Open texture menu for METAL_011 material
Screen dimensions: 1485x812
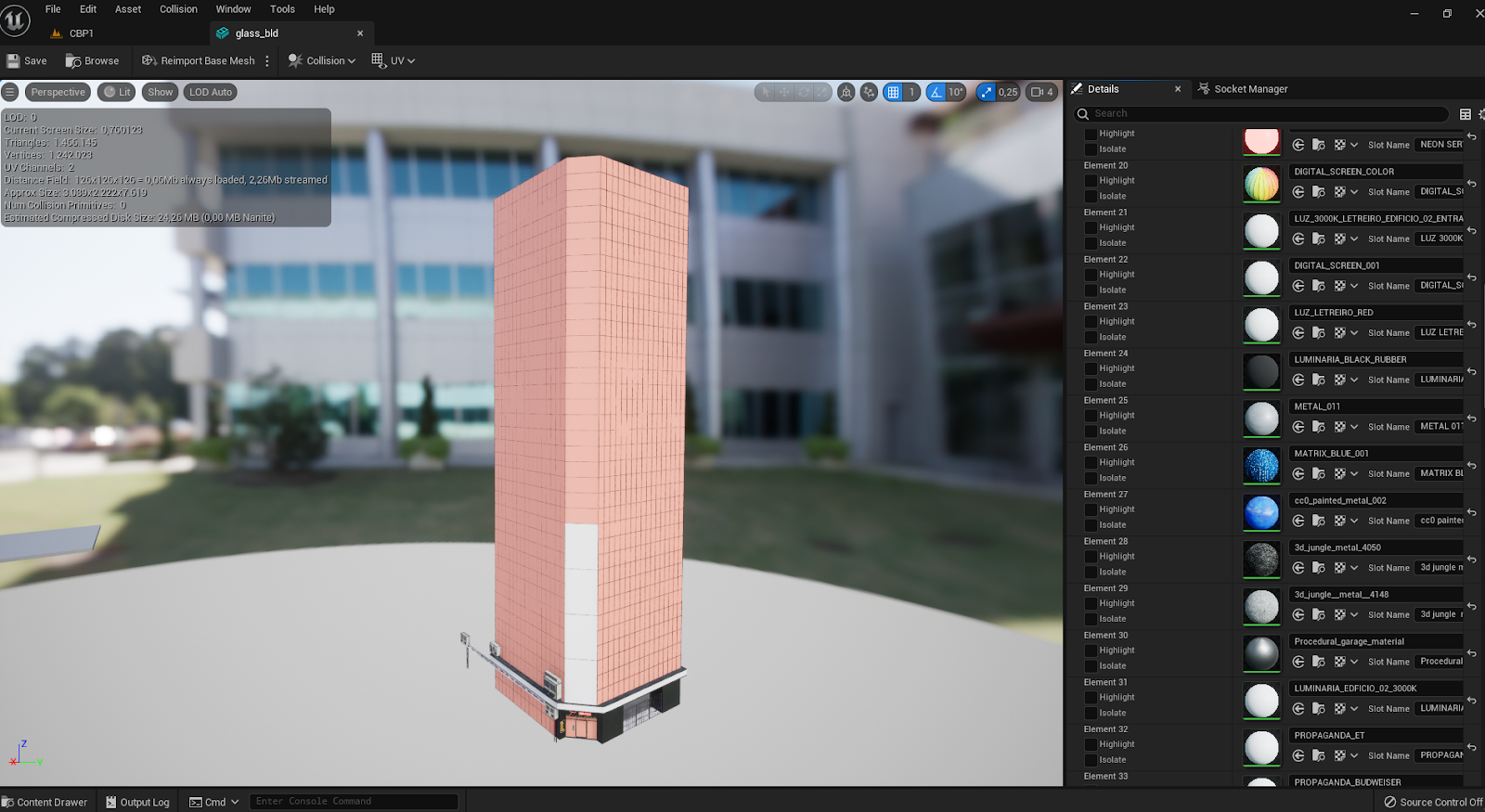tap(1346, 427)
